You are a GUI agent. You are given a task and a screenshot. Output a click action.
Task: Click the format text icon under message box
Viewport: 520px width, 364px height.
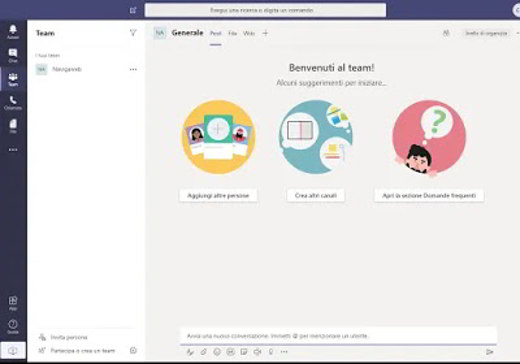(190, 352)
